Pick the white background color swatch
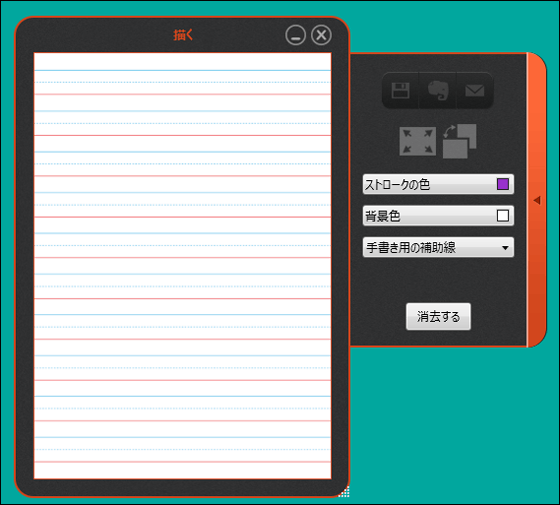560x505 pixels. click(503, 216)
